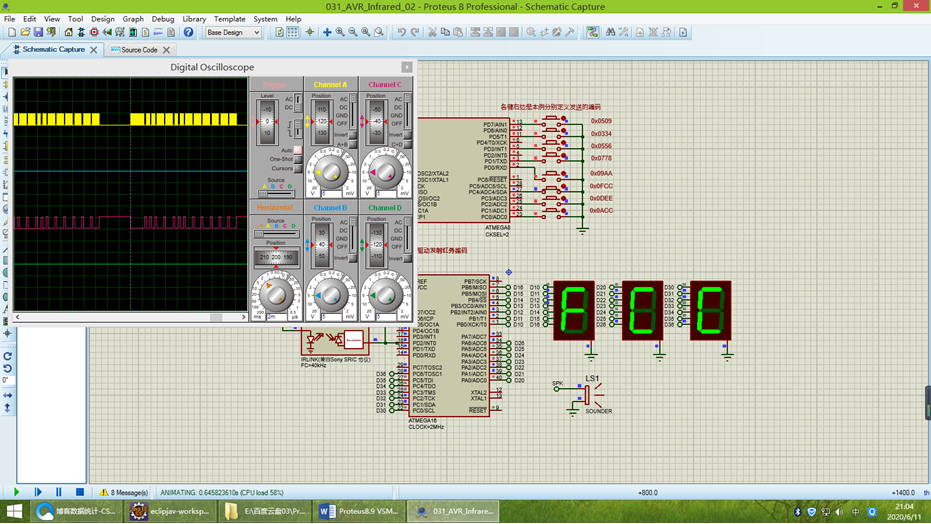Image resolution: width=931 pixels, height=524 pixels.
Task: Switch to the Source Code tab
Action: pos(139,50)
